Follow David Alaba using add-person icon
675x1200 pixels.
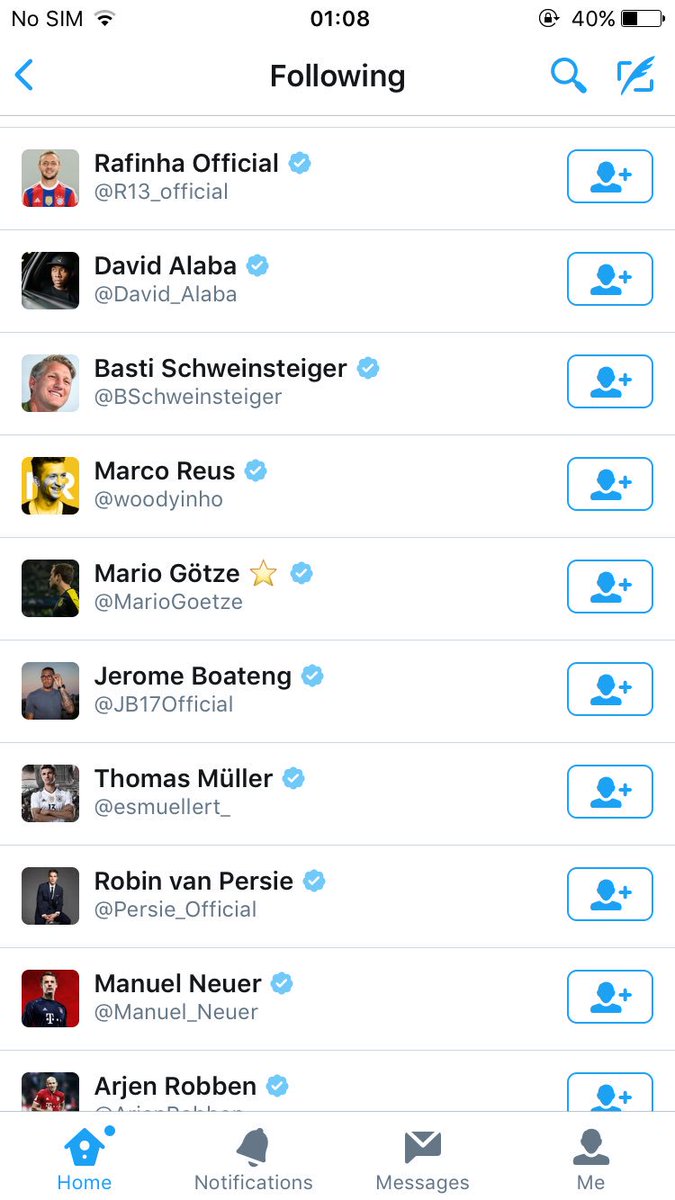pos(610,279)
